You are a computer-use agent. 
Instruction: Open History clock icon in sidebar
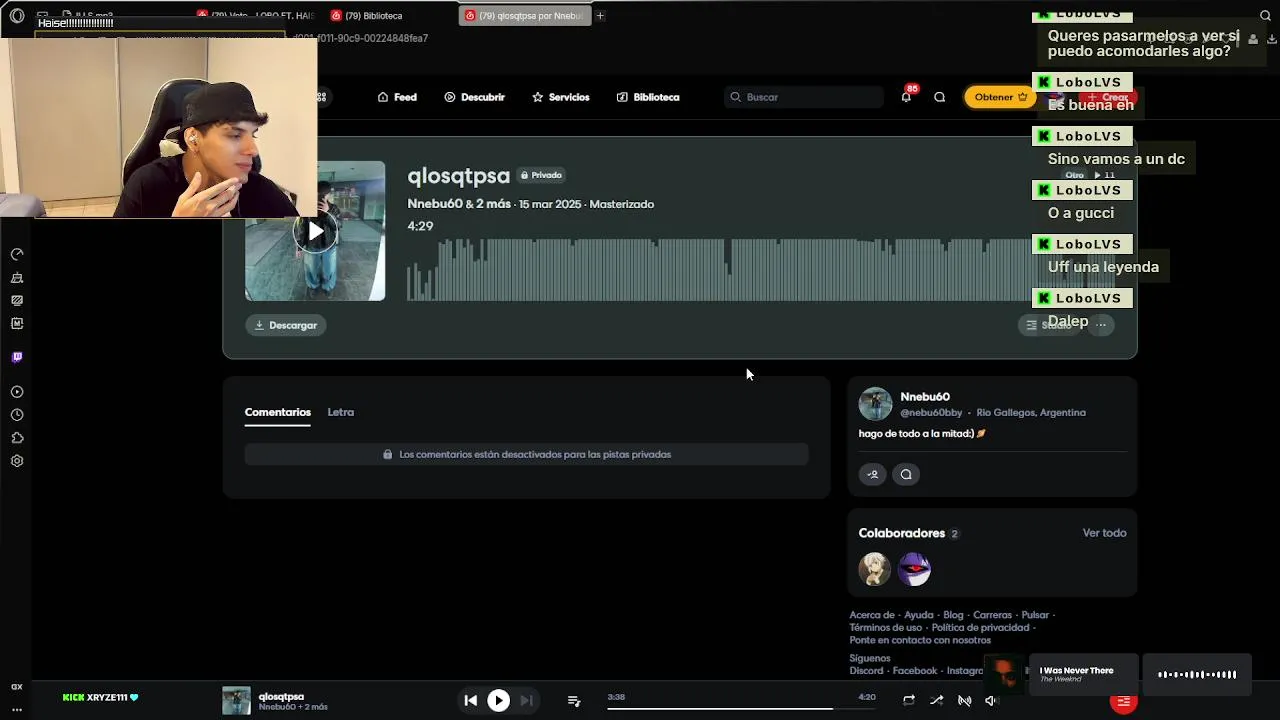pos(17,415)
